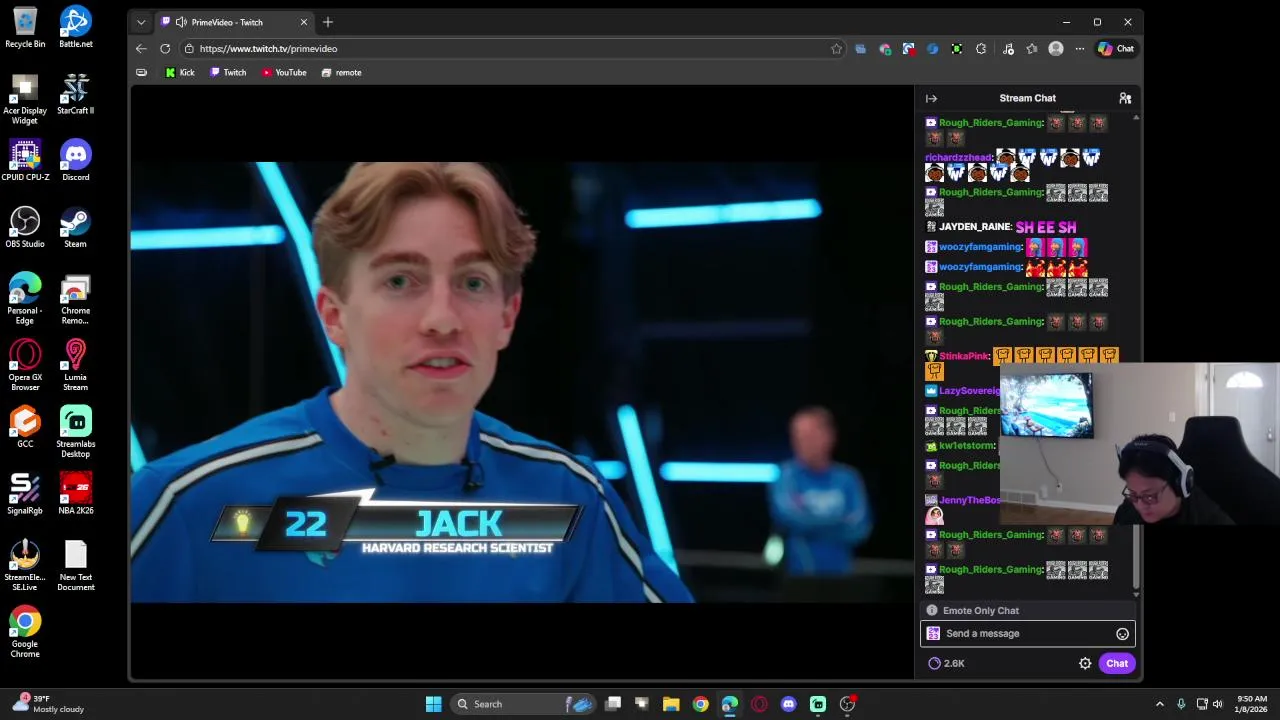Open browser Favorites list
This screenshot has height=720, width=1280.
point(1032,48)
